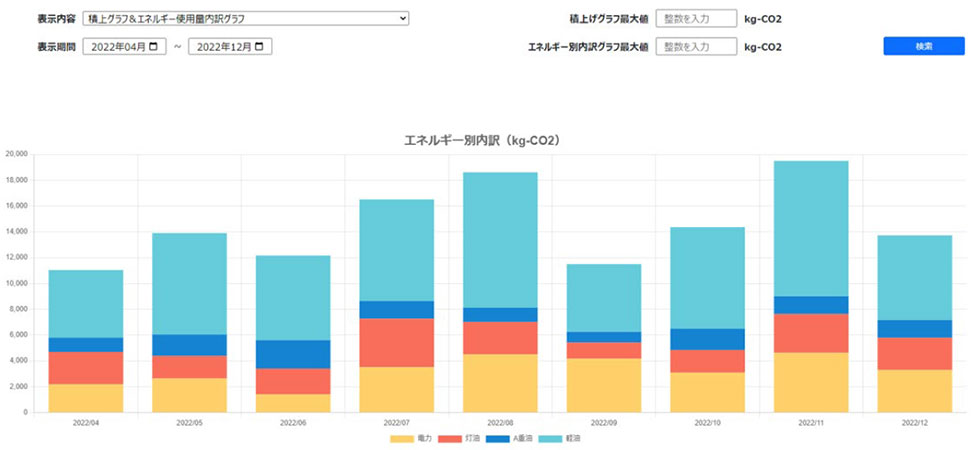Click the 表示内容 label

(x=56, y=19)
